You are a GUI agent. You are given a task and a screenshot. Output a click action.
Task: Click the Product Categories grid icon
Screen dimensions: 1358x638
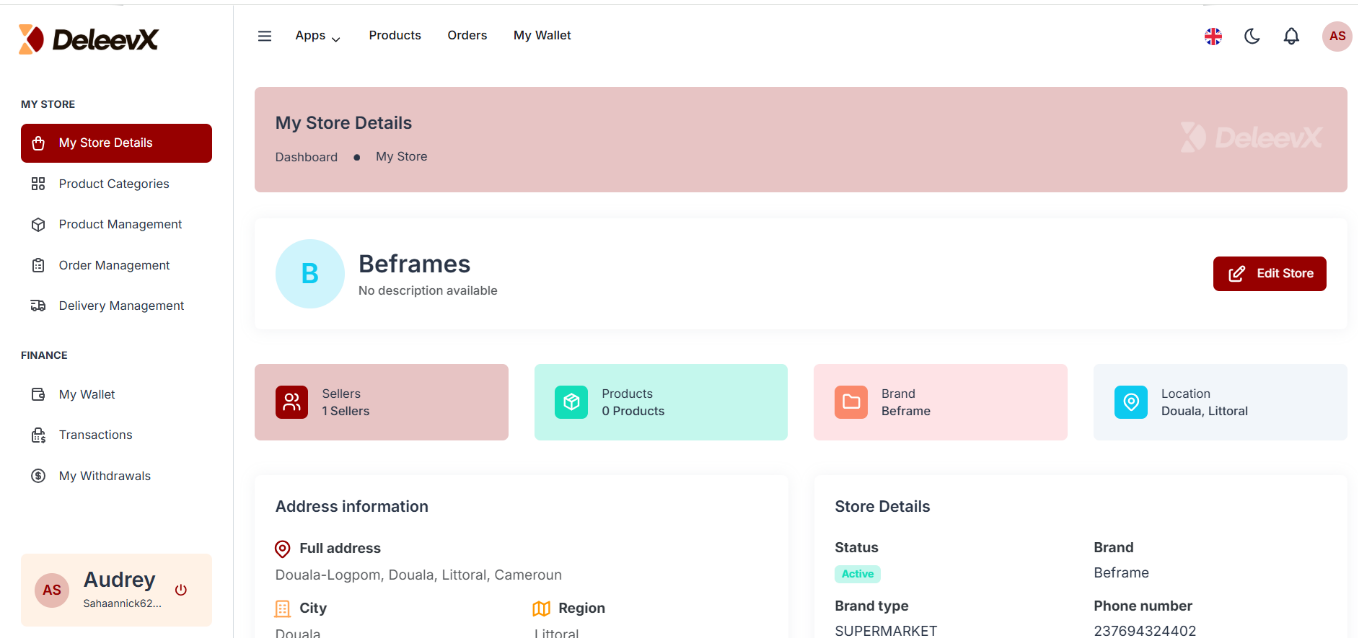[38, 184]
